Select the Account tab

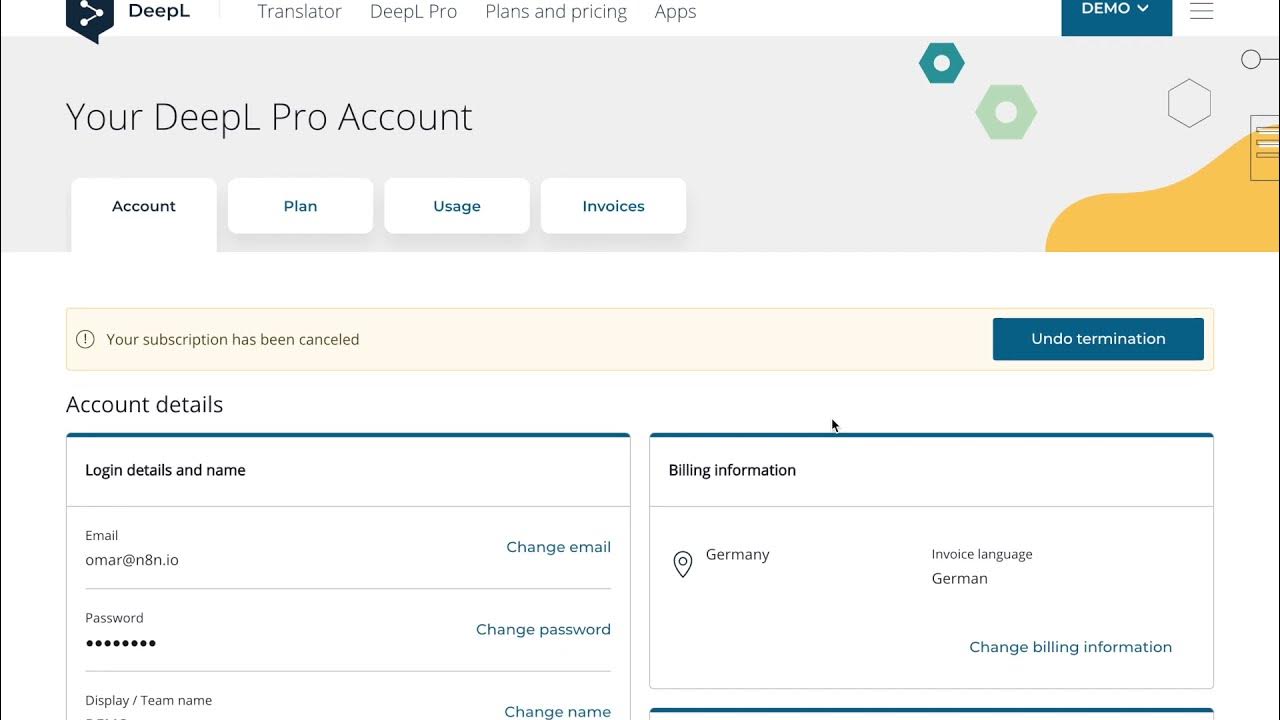(x=144, y=206)
